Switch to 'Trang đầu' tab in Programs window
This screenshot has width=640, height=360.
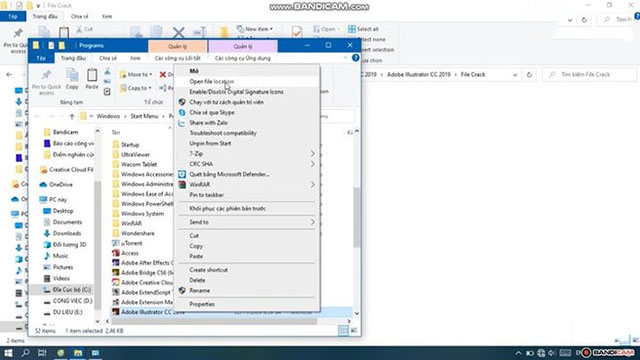[73, 58]
